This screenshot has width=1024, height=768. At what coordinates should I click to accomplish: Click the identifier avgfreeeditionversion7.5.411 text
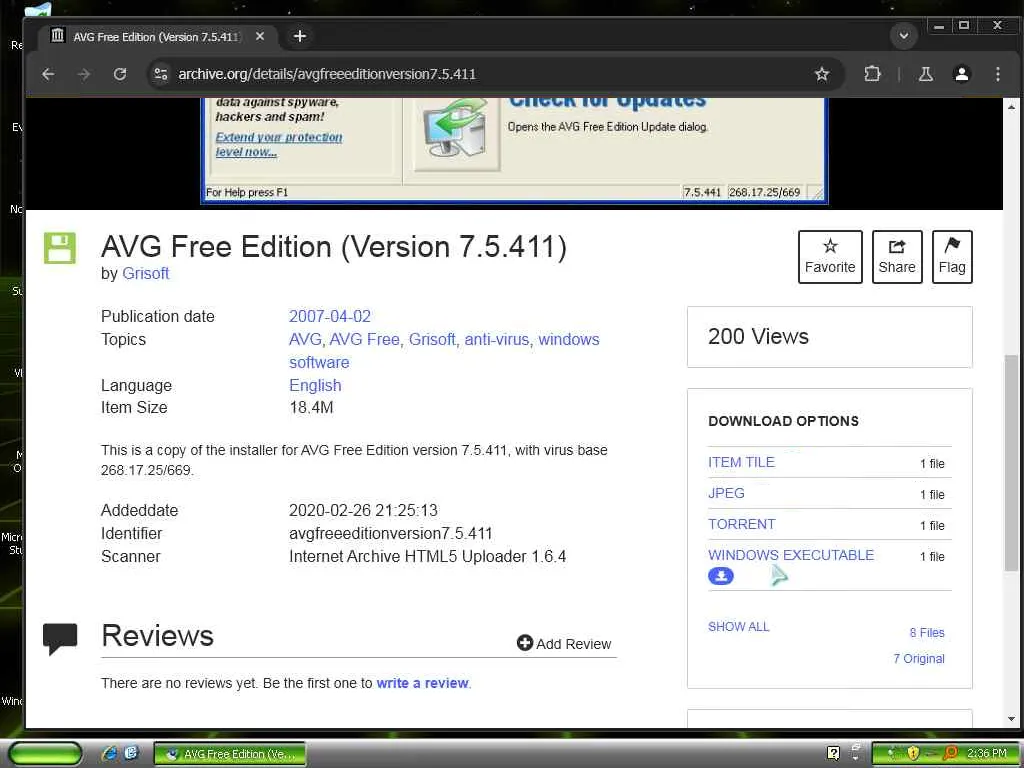[391, 534]
